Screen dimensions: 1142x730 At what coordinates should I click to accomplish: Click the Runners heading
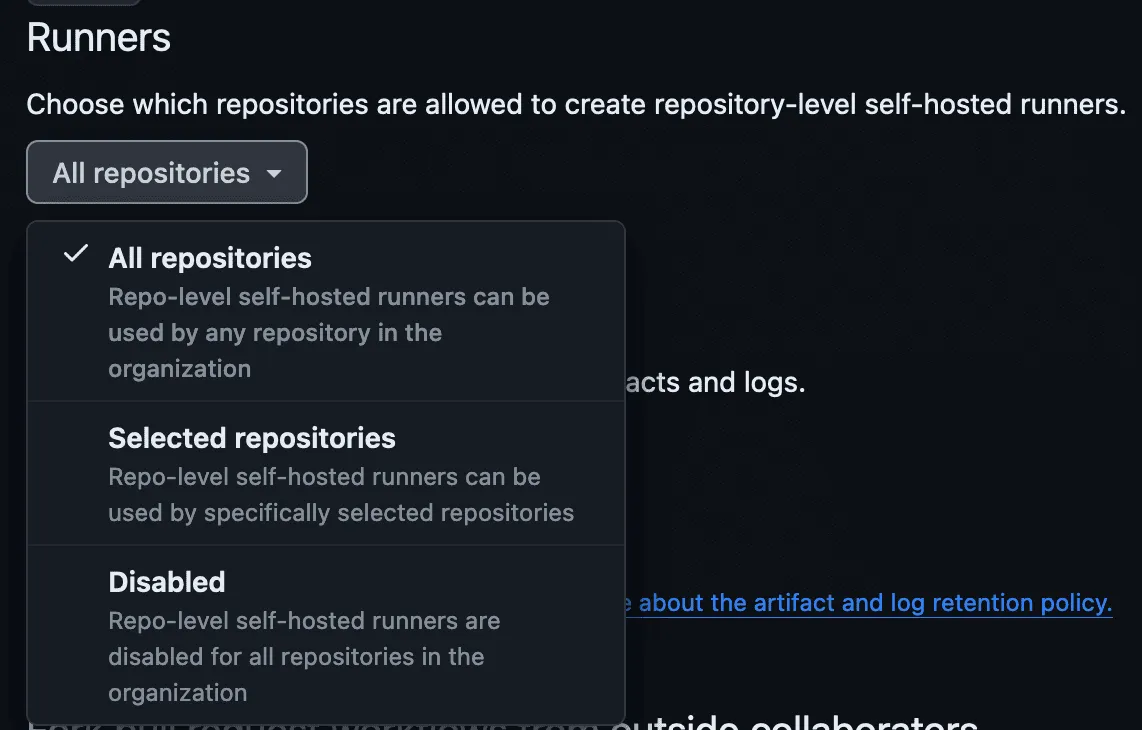(99, 37)
